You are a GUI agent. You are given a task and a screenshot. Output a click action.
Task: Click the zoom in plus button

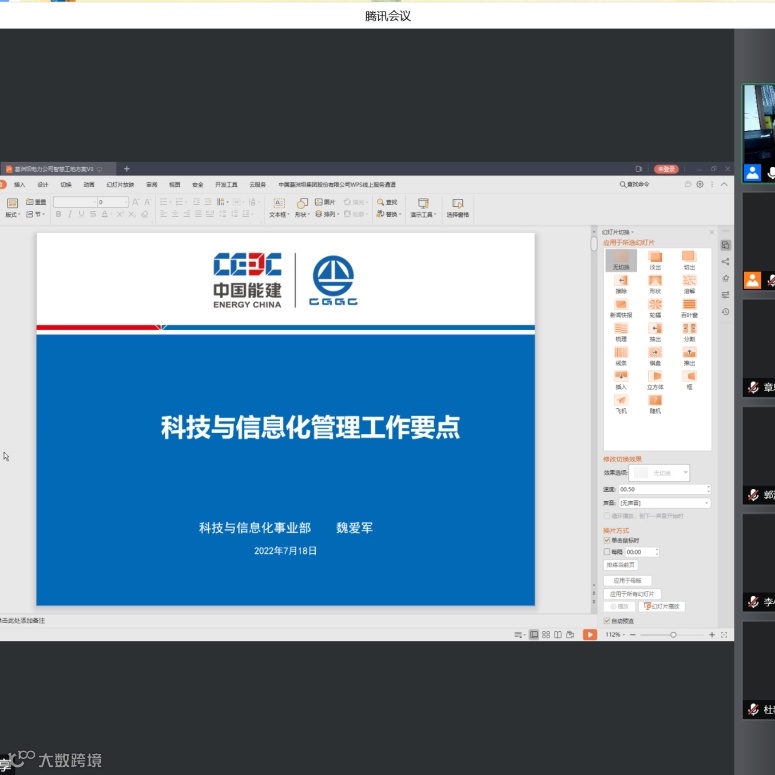click(x=712, y=635)
